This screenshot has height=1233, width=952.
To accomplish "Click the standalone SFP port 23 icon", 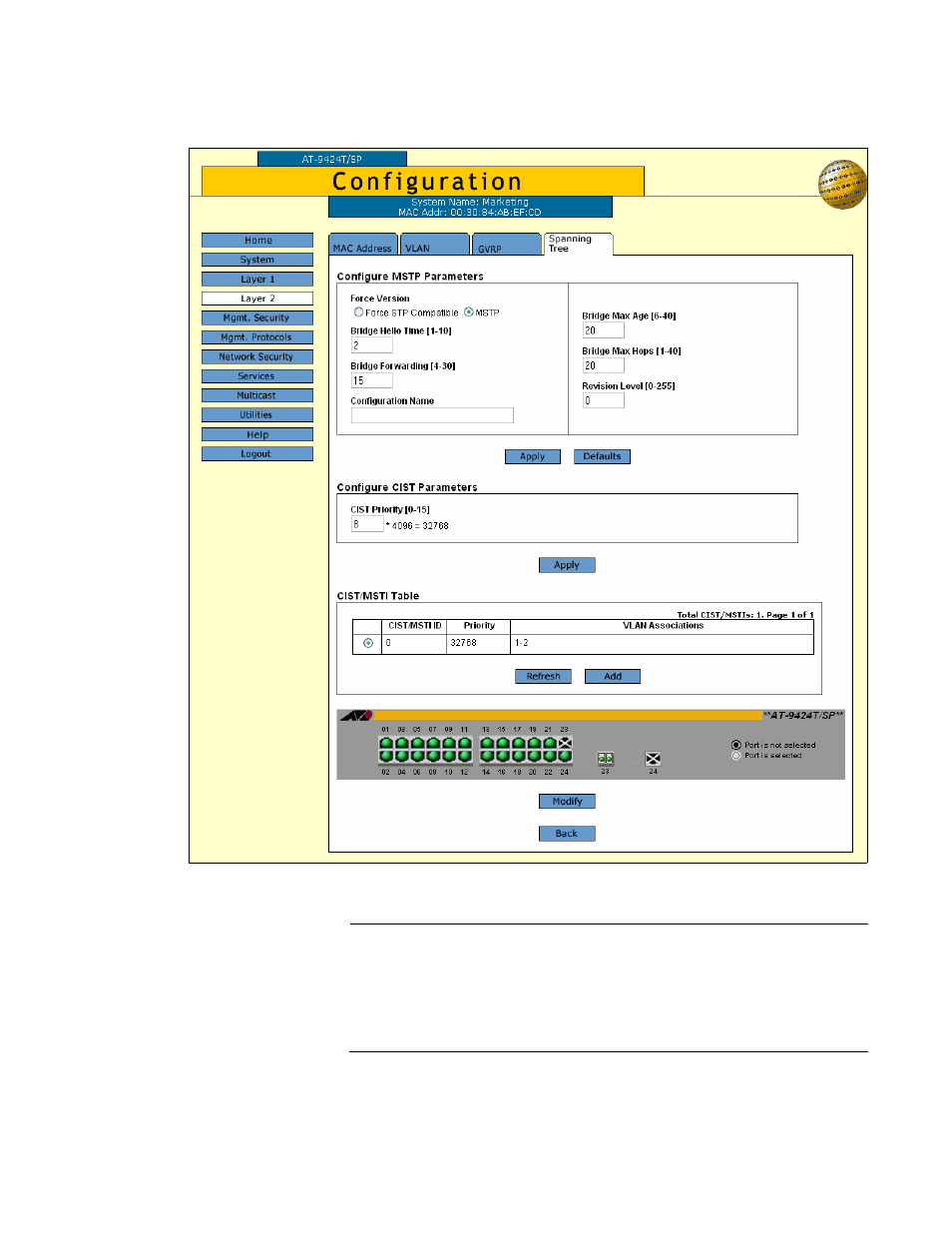I will tap(606, 759).
